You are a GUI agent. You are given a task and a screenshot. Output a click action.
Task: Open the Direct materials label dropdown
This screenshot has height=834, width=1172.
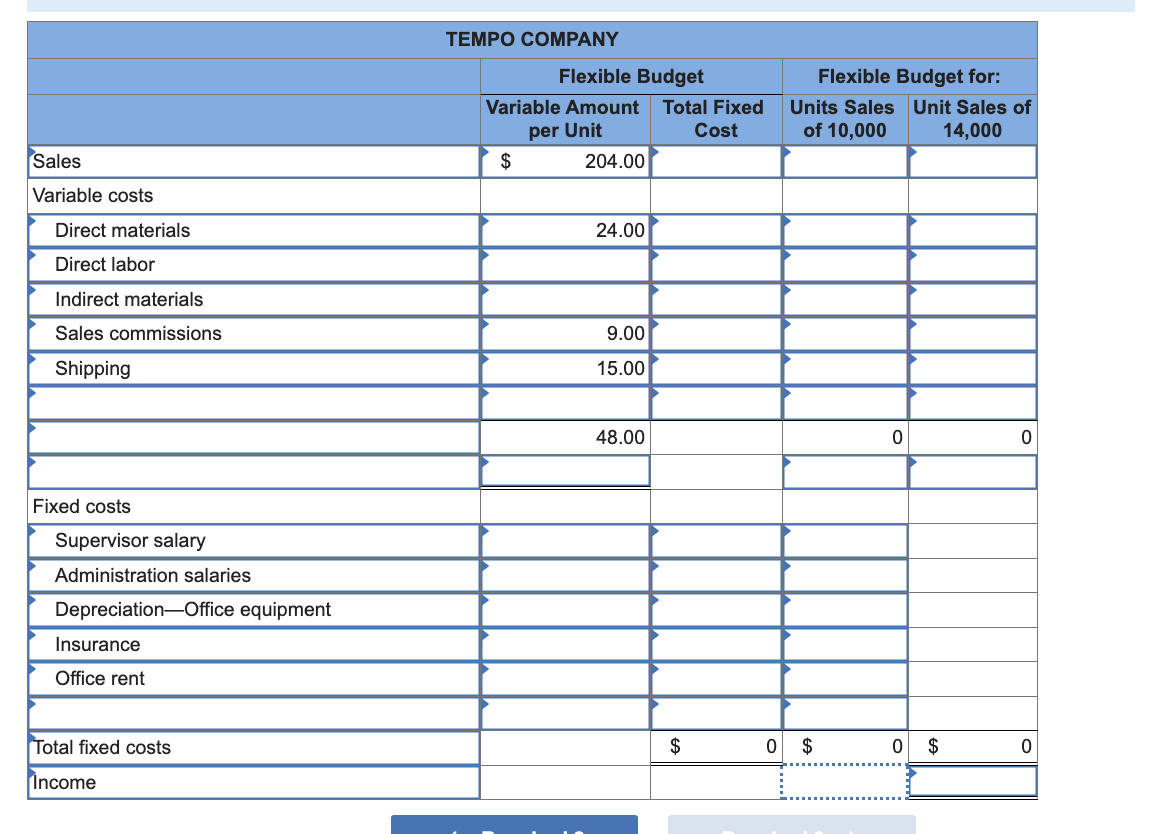click(254, 230)
